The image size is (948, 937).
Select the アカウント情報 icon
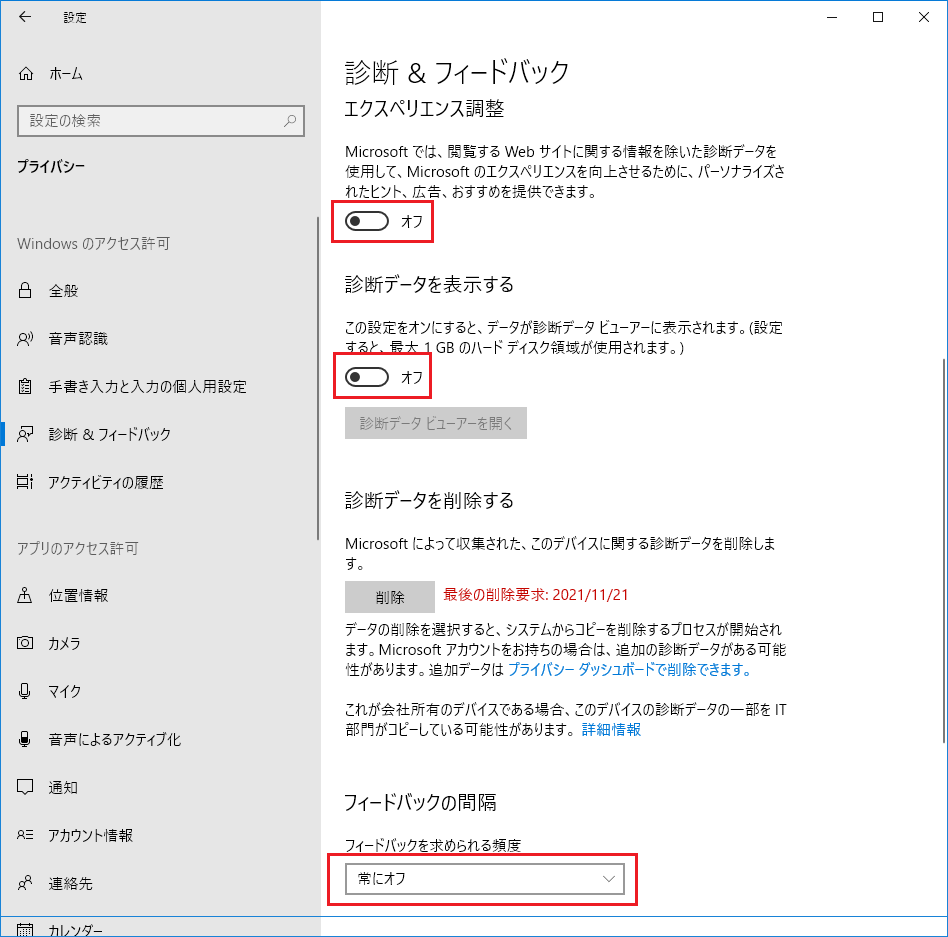pyautogui.click(x=25, y=835)
